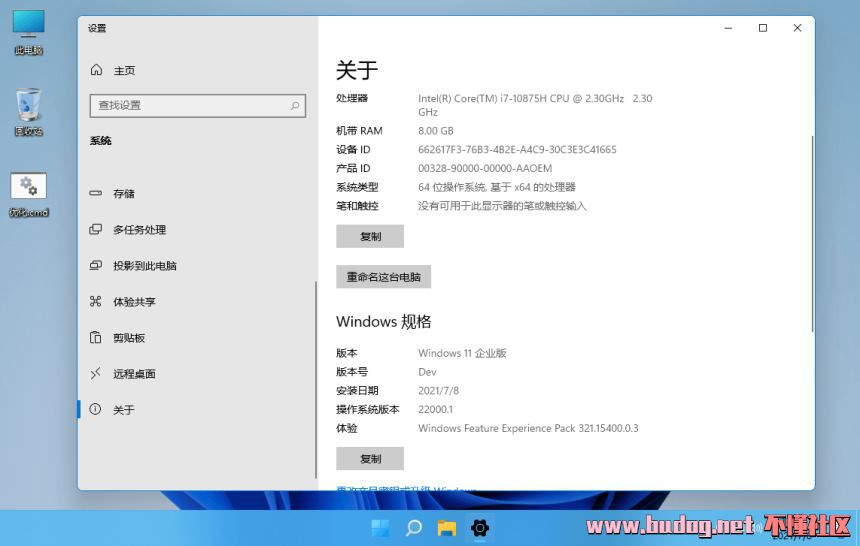
Task: Select the Recycle Bin desktop icon
Action: [x=28, y=112]
